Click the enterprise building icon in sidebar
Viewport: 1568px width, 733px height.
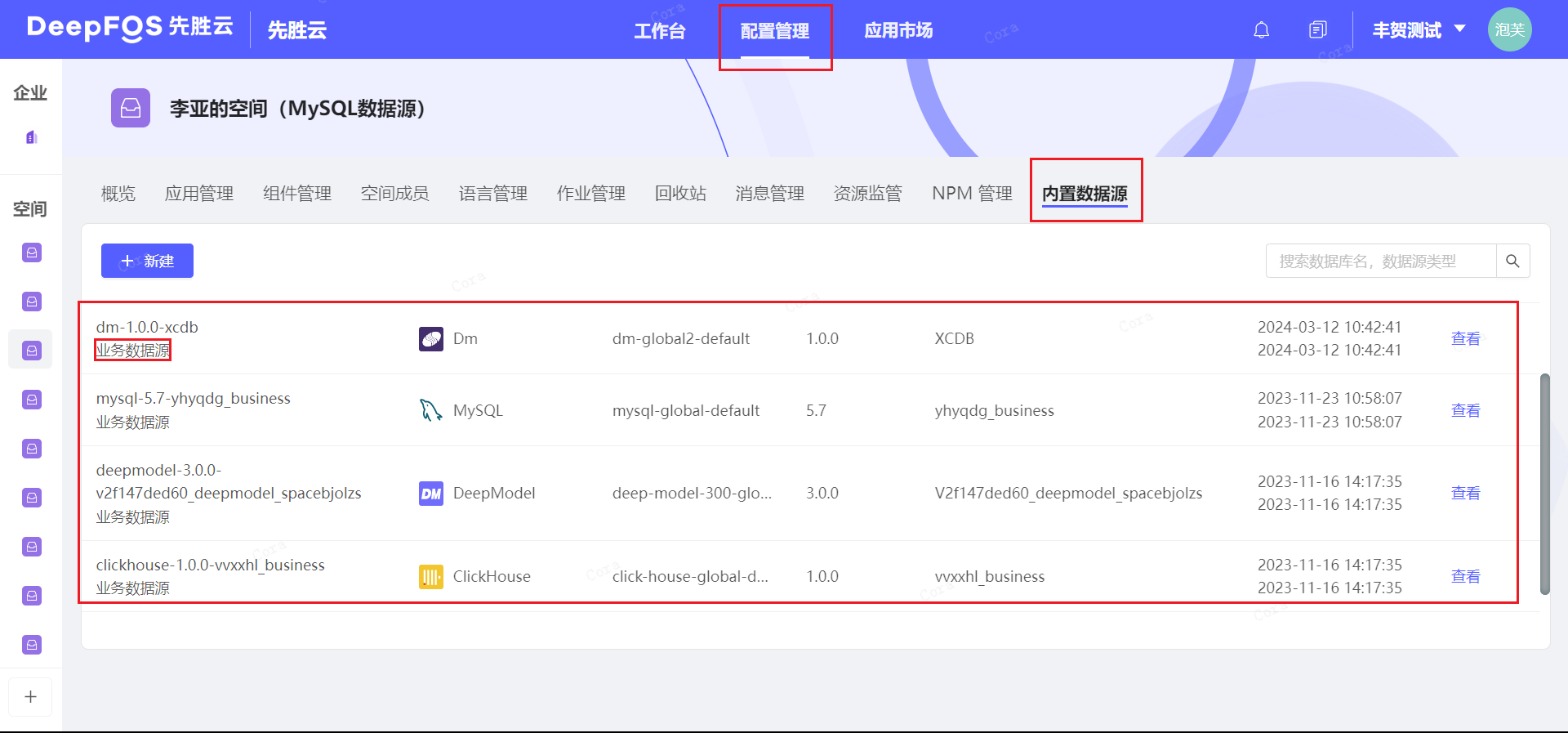point(31,137)
